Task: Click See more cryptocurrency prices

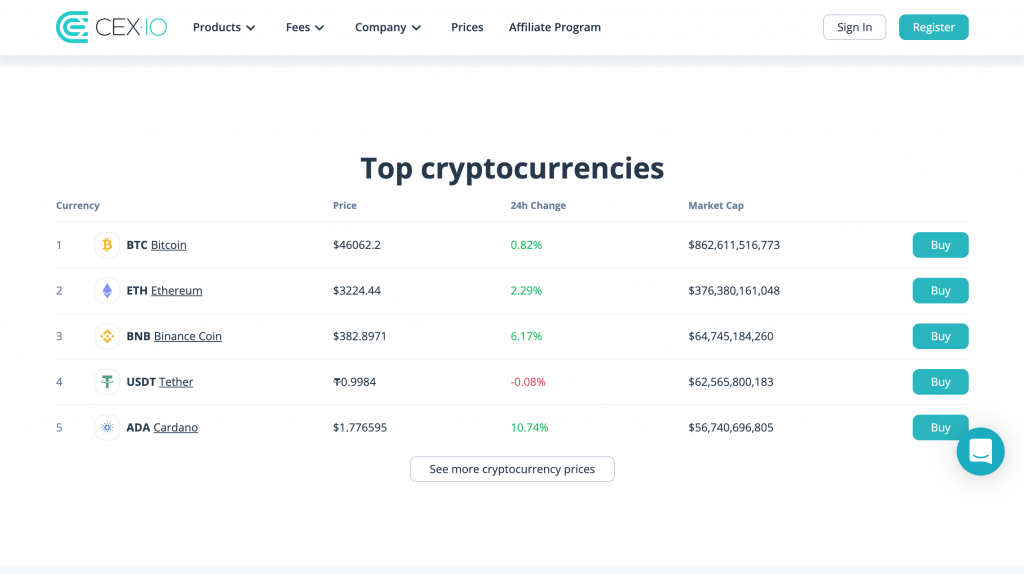Action: click(512, 469)
